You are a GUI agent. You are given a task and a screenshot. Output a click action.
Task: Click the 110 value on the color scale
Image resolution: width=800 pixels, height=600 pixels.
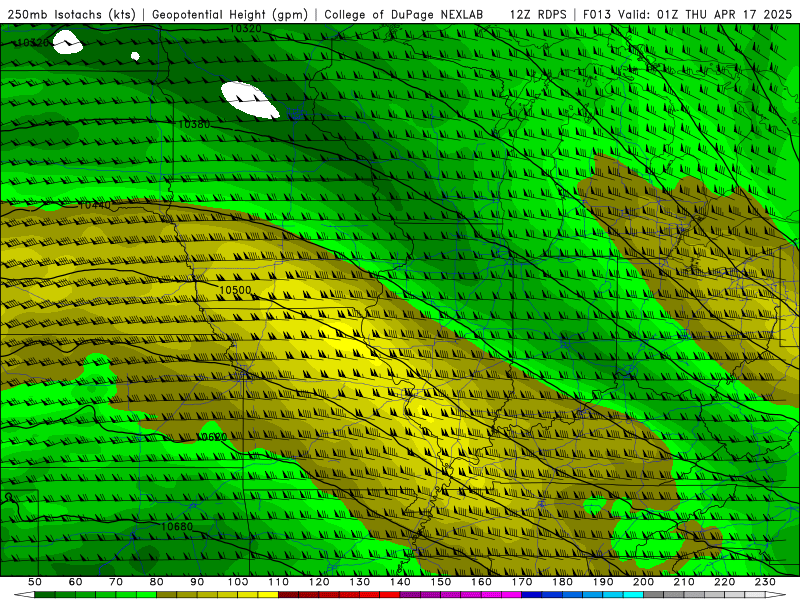coord(278,582)
